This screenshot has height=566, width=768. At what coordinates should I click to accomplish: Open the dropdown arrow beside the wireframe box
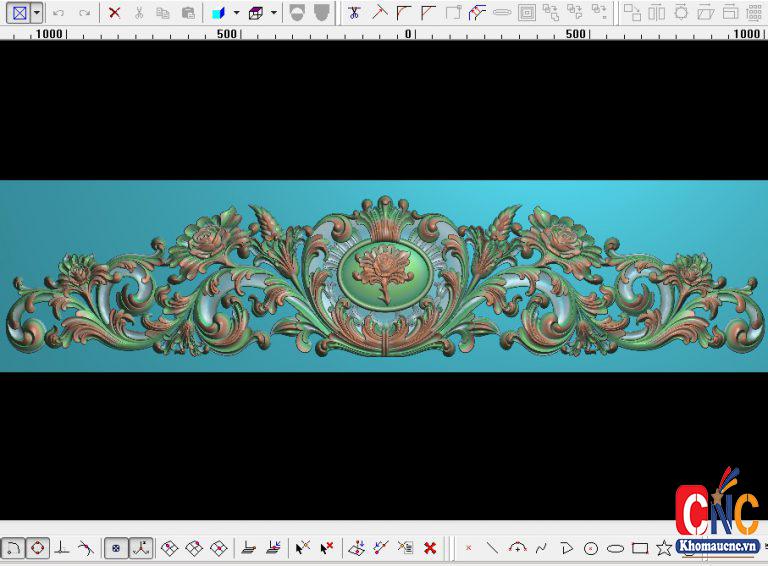tap(274, 13)
